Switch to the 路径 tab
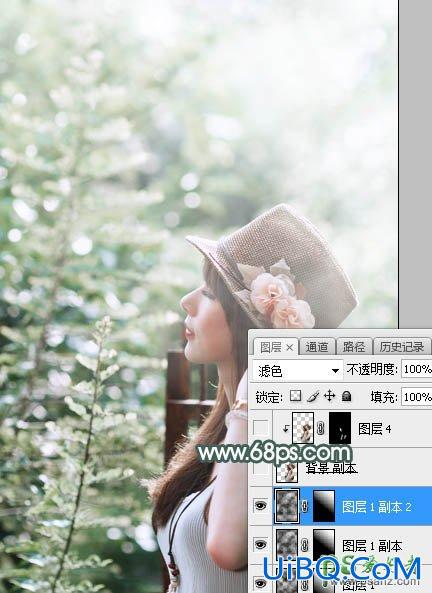 354,347
